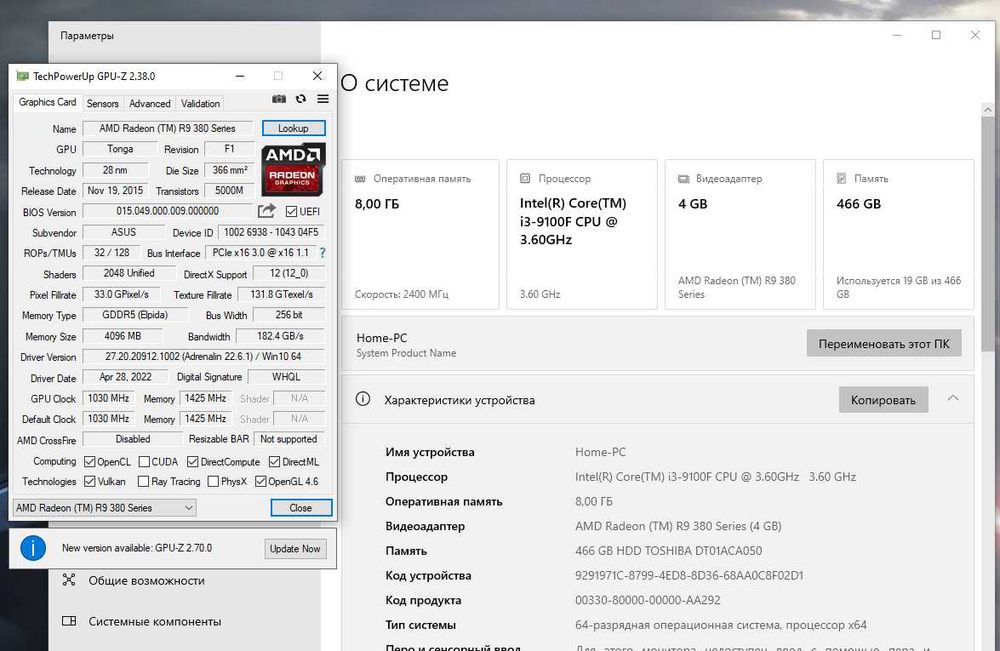Click the Оперативная память 8,00 ГБ card
The width and height of the screenshot is (1000, 651).
coord(420,234)
